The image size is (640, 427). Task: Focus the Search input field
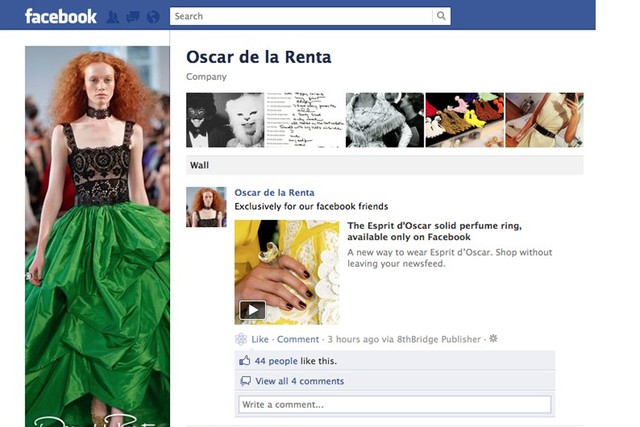click(301, 16)
